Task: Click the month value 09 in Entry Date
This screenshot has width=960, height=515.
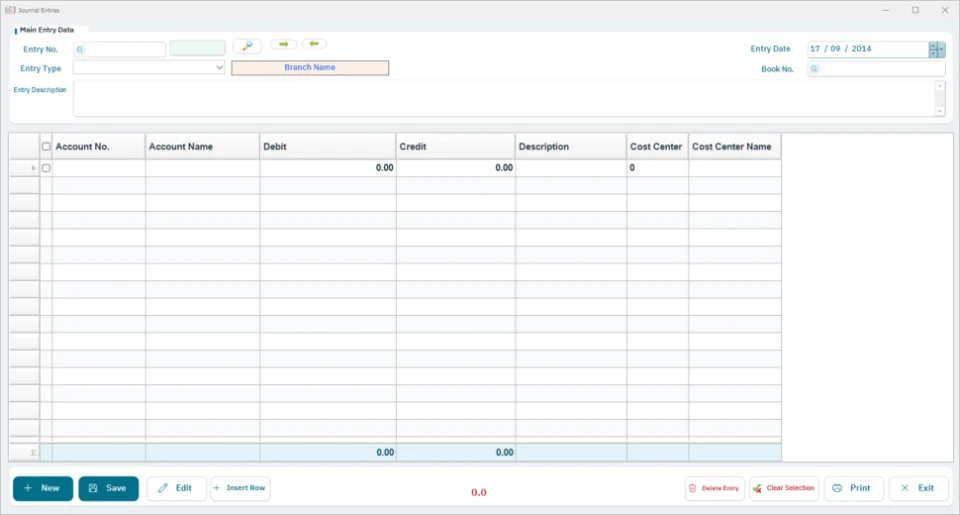Action: click(x=835, y=49)
